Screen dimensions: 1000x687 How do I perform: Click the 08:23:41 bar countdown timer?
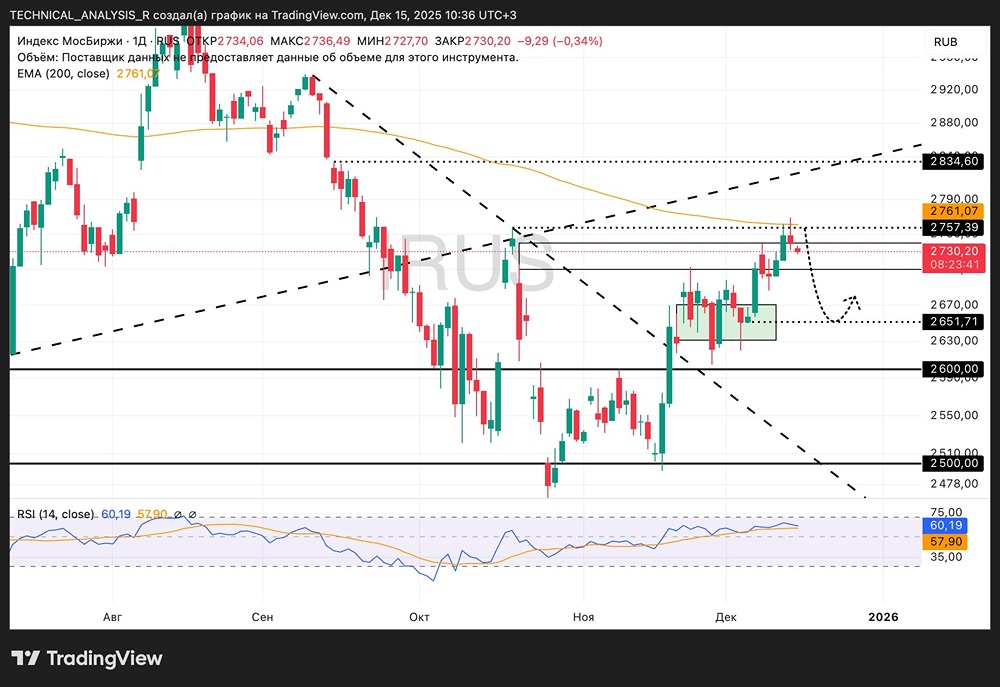tap(953, 265)
